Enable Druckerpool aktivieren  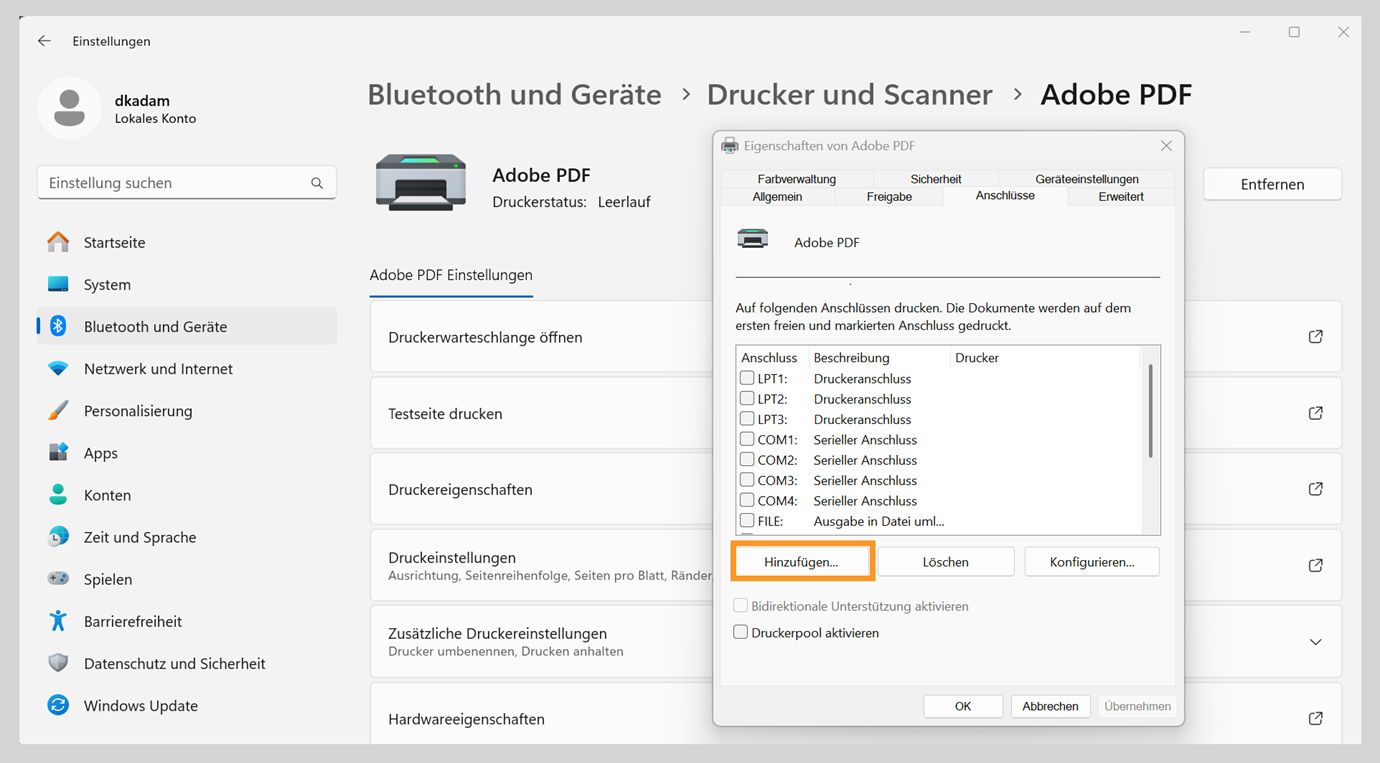click(x=740, y=632)
